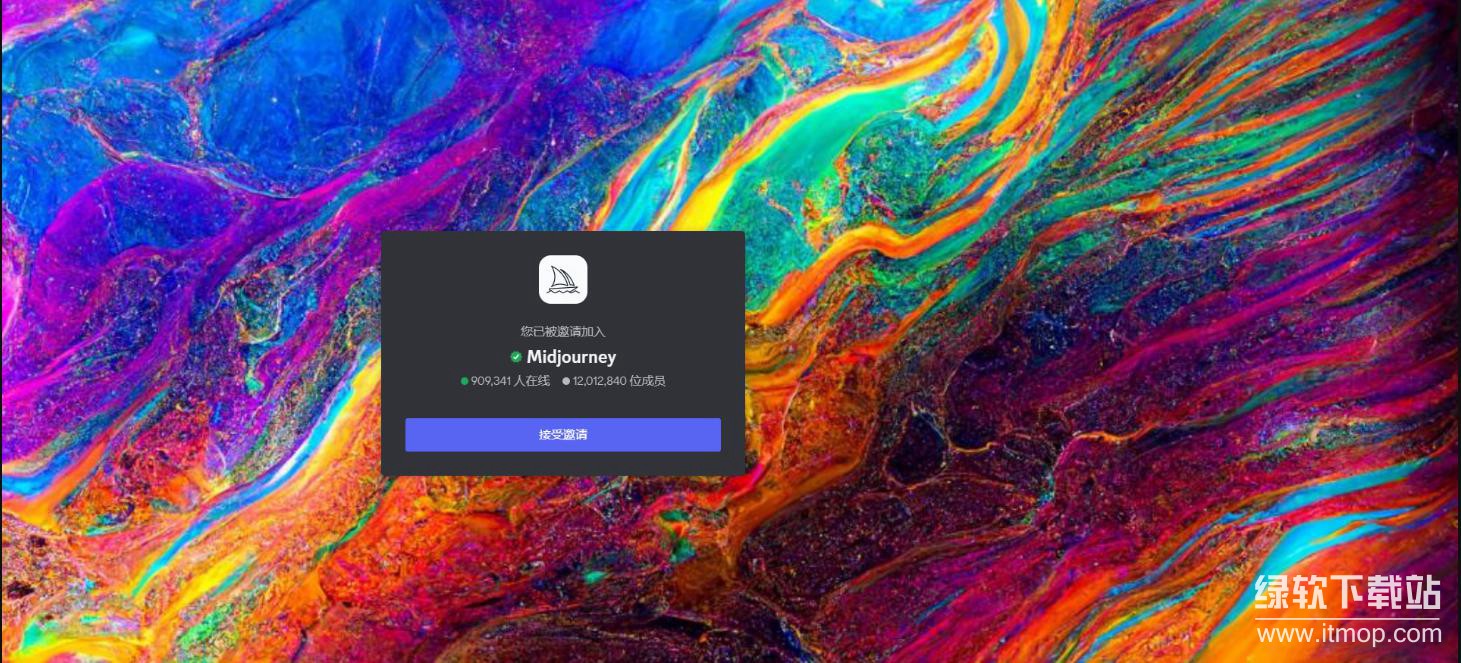Click the 您已被邀请加入 invitation text

pos(563,331)
